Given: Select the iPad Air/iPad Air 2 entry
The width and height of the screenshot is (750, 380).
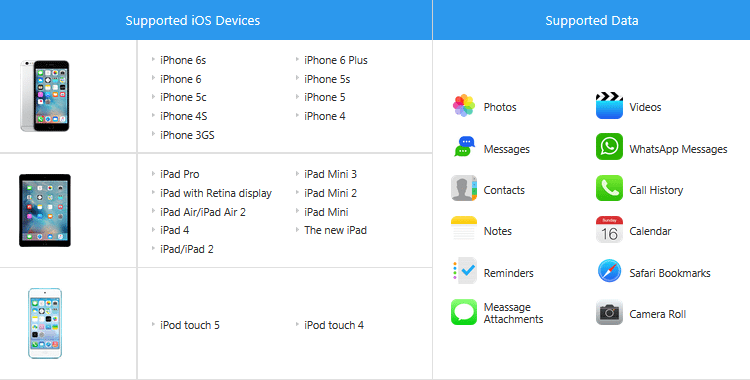Looking at the screenshot, I should pos(203,212).
